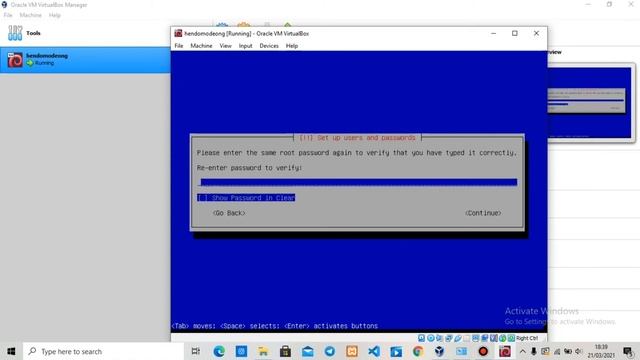The height and width of the screenshot is (360, 640).
Task: Click the shared folders status icon
Action: click(467, 338)
